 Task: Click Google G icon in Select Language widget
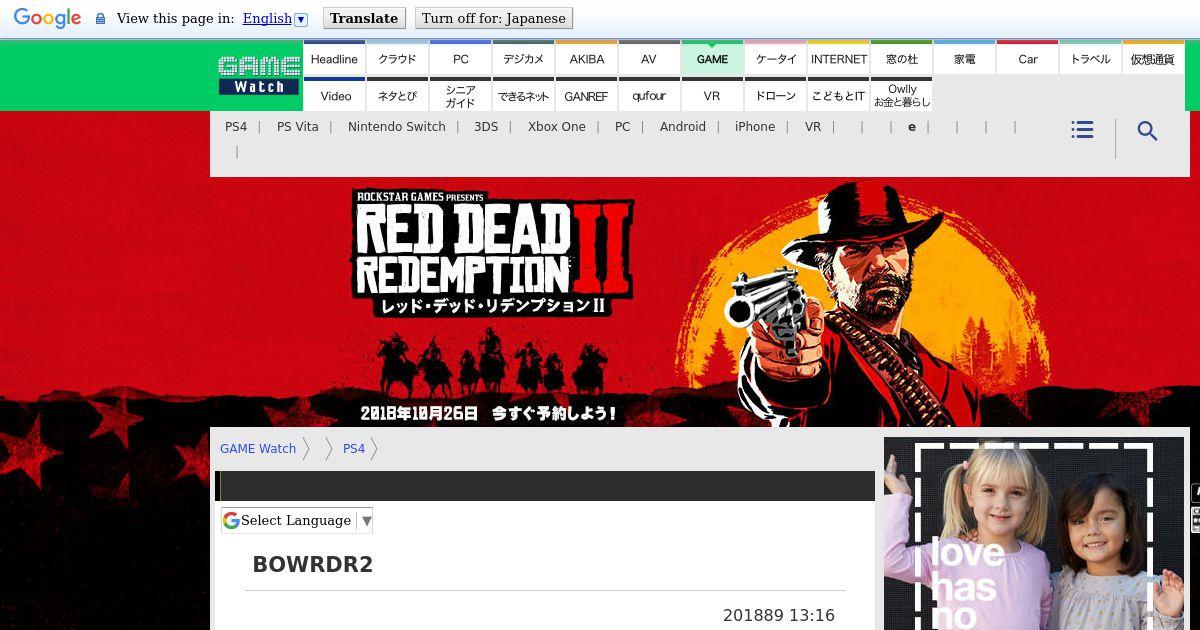pos(231,520)
